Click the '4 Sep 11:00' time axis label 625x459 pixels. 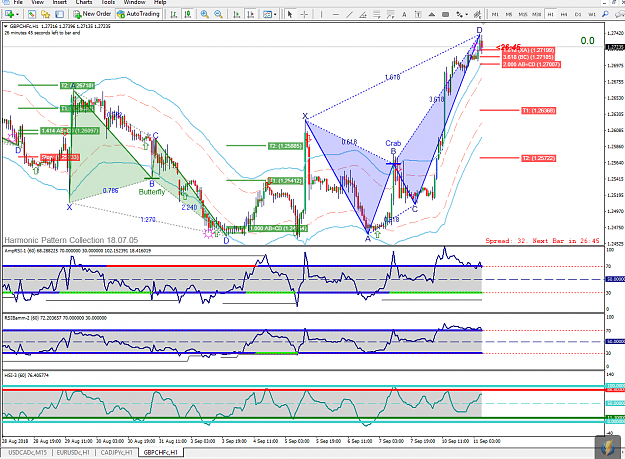pyautogui.click(x=265, y=441)
